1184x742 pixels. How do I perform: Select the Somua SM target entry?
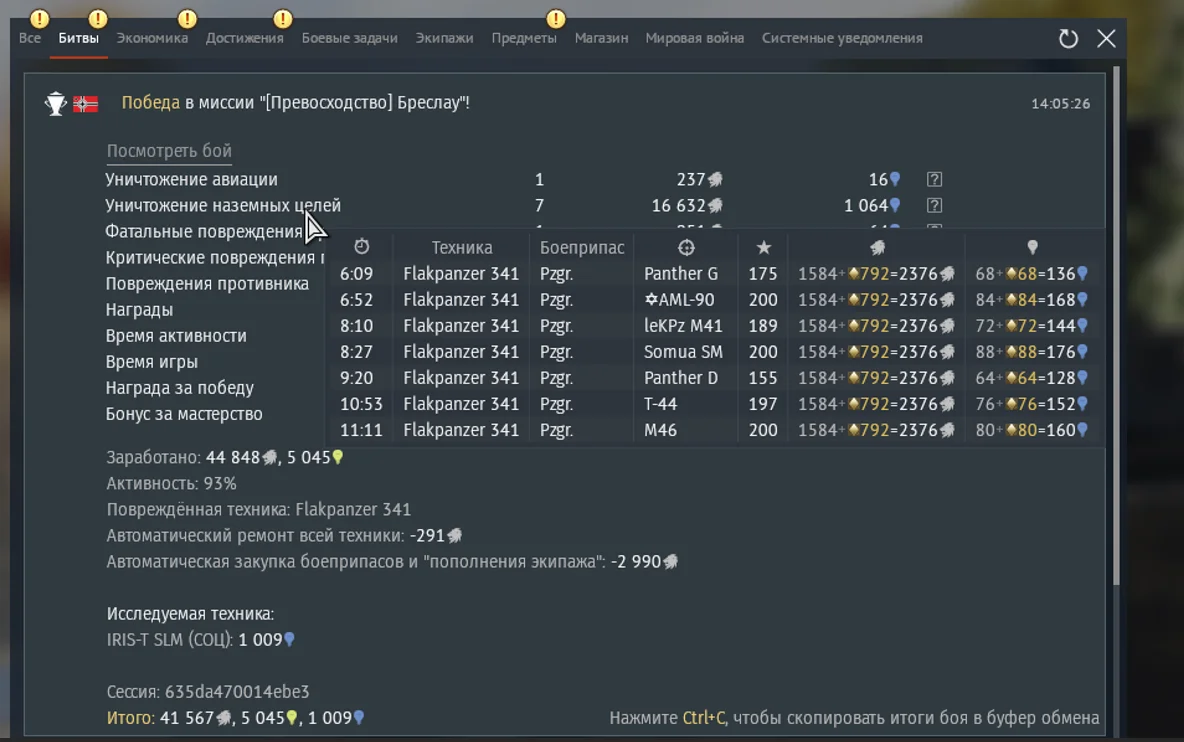tap(683, 352)
